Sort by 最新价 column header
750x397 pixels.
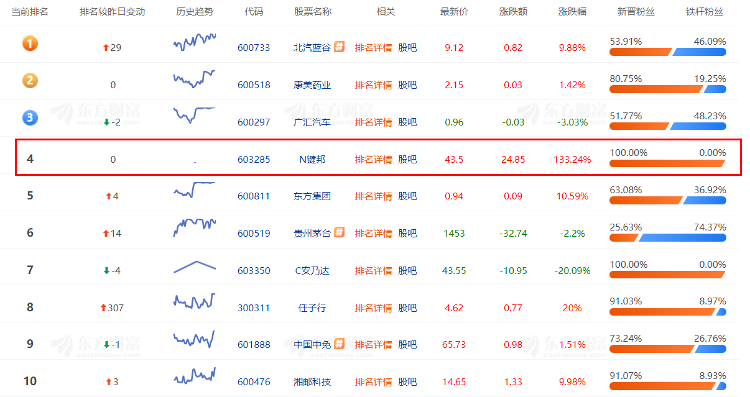point(454,11)
